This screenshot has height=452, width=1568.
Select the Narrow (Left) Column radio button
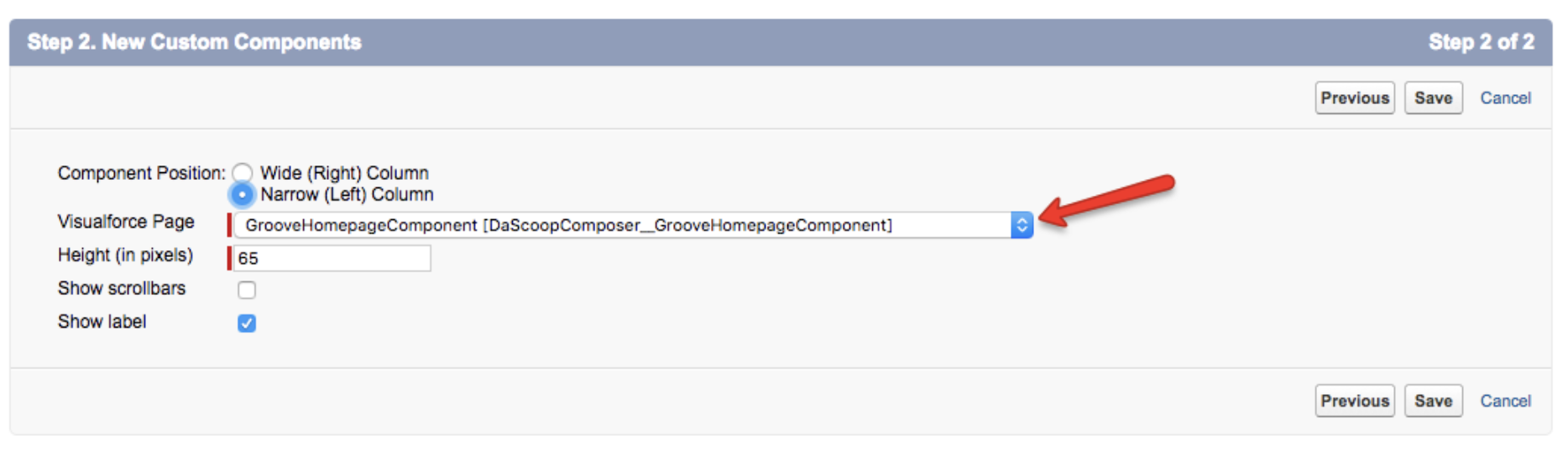click(x=242, y=195)
